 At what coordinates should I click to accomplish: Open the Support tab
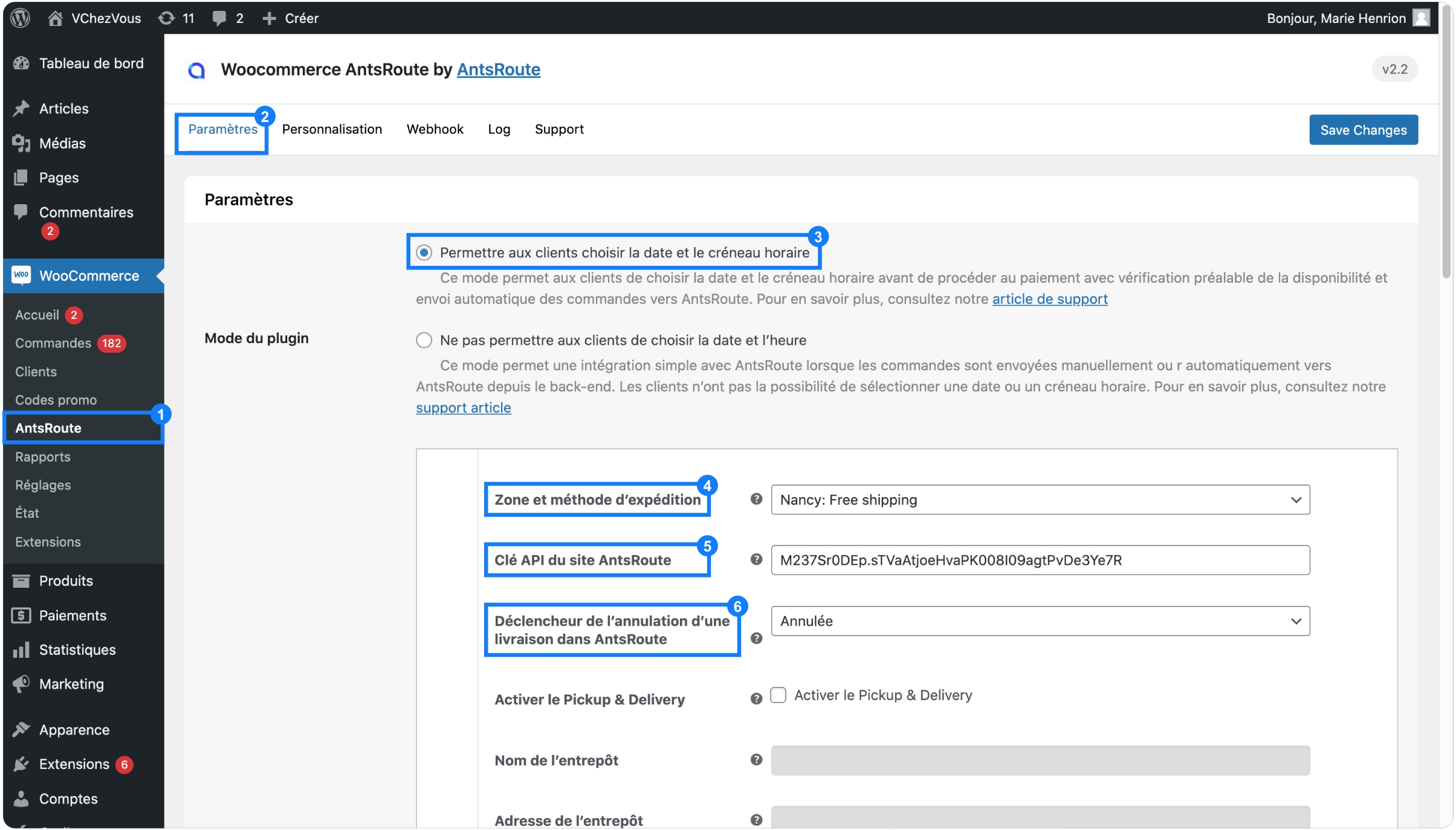(559, 129)
